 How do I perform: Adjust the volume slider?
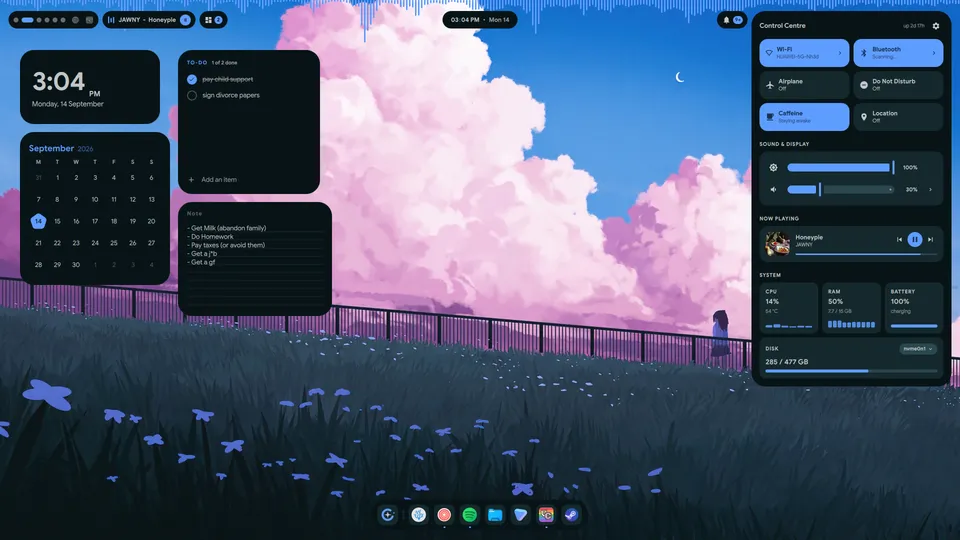pos(841,190)
